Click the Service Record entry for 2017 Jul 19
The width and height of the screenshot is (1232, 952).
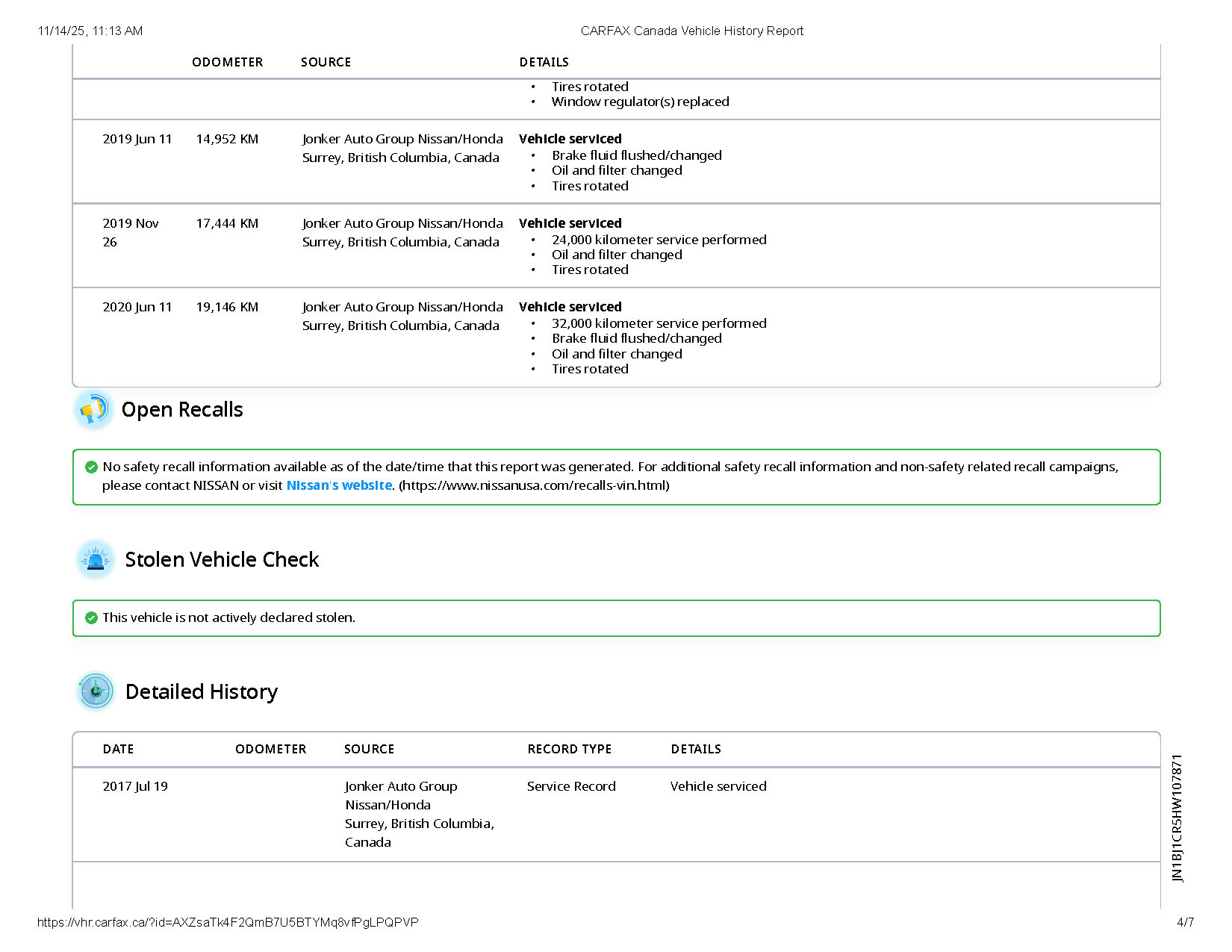point(571,787)
